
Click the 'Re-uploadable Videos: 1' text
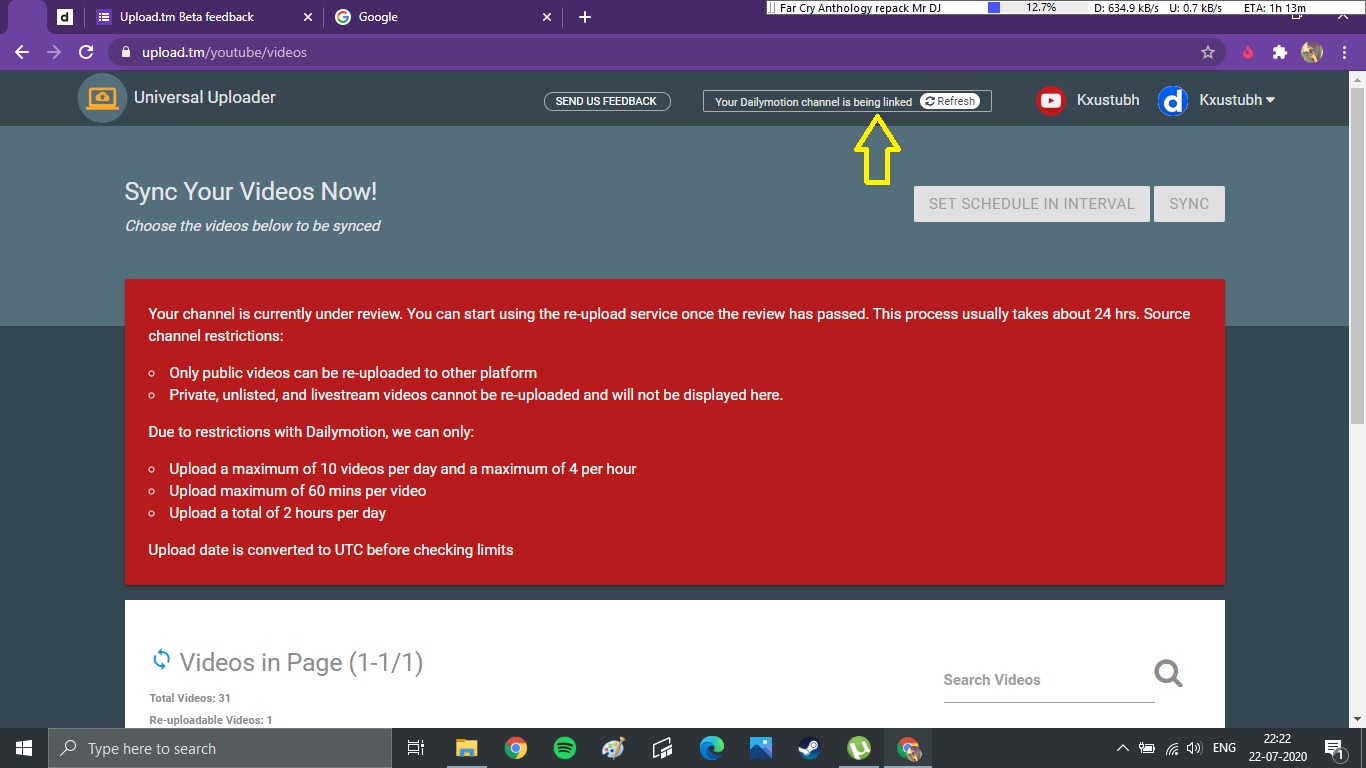(x=211, y=720)
